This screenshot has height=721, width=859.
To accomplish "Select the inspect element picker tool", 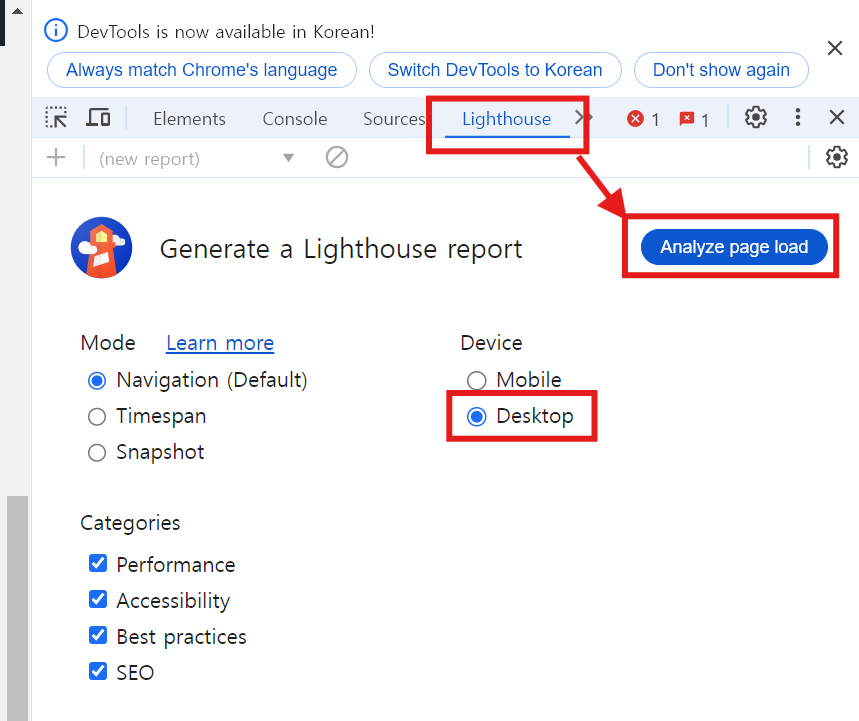I will coord(55,117).
